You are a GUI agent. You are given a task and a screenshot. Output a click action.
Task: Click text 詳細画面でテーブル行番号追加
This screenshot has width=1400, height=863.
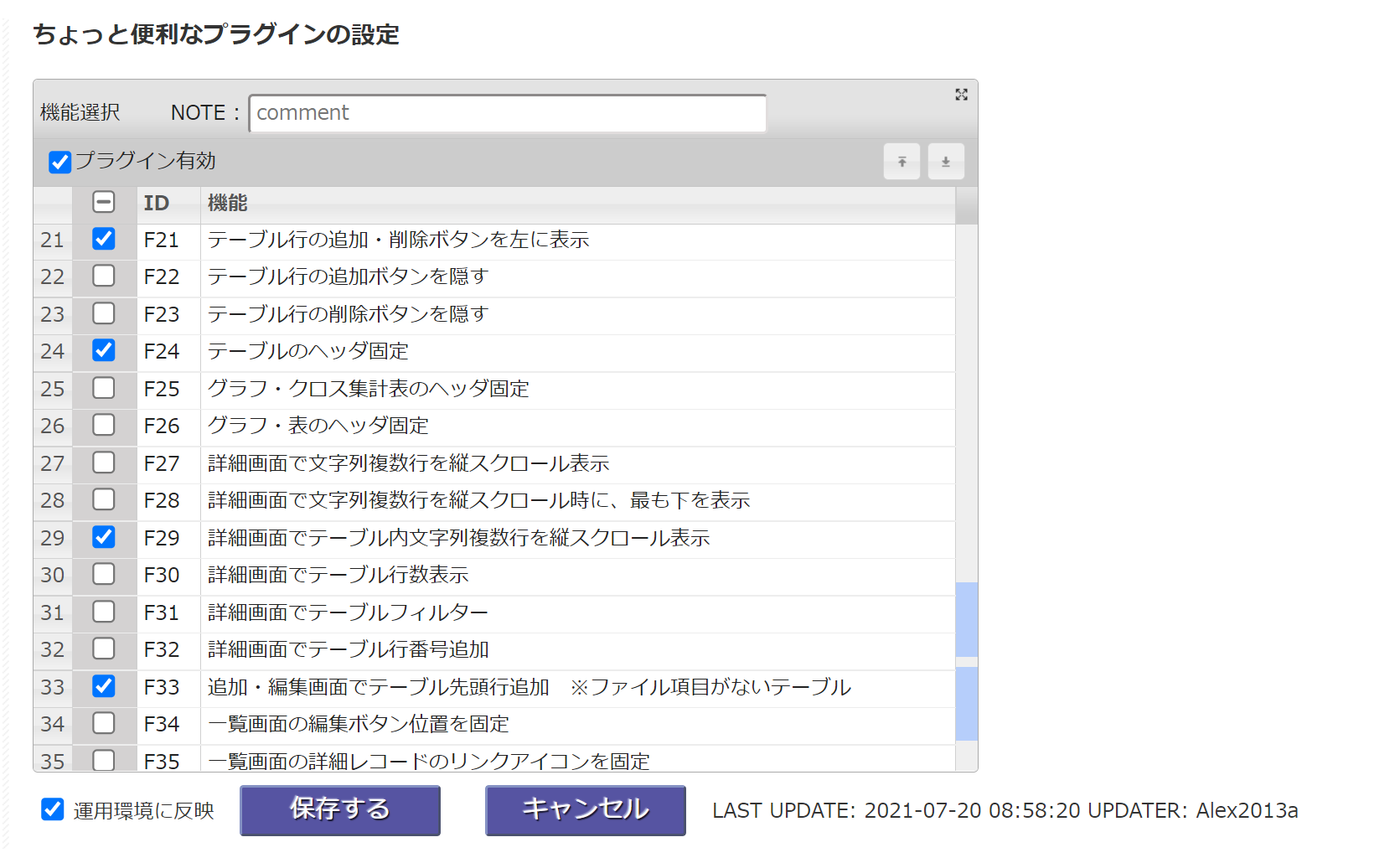[x=349, y=649]
